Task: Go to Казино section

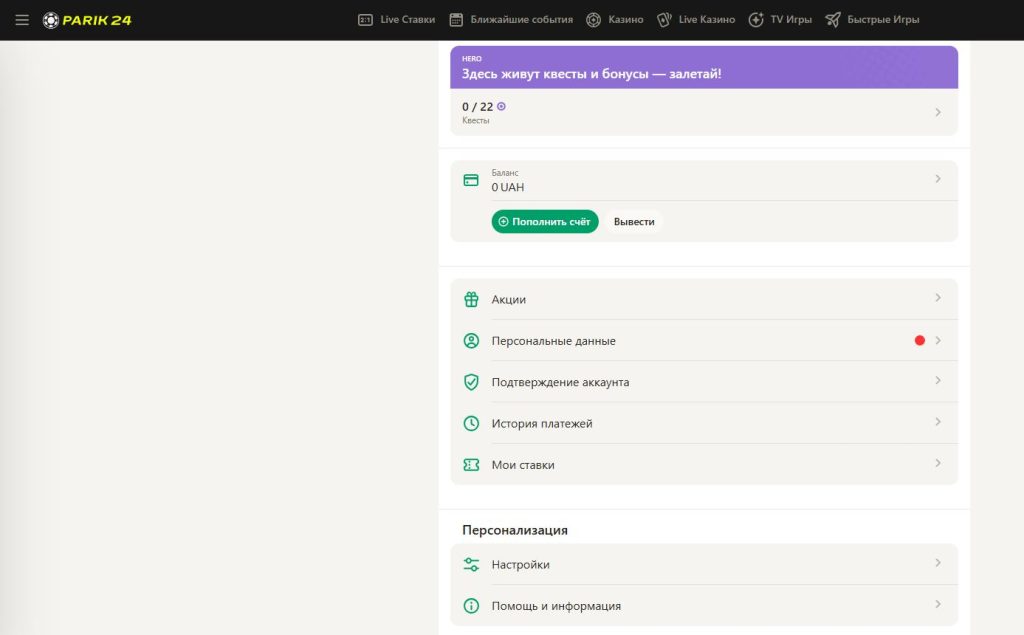Action: [x=615, y=20]
